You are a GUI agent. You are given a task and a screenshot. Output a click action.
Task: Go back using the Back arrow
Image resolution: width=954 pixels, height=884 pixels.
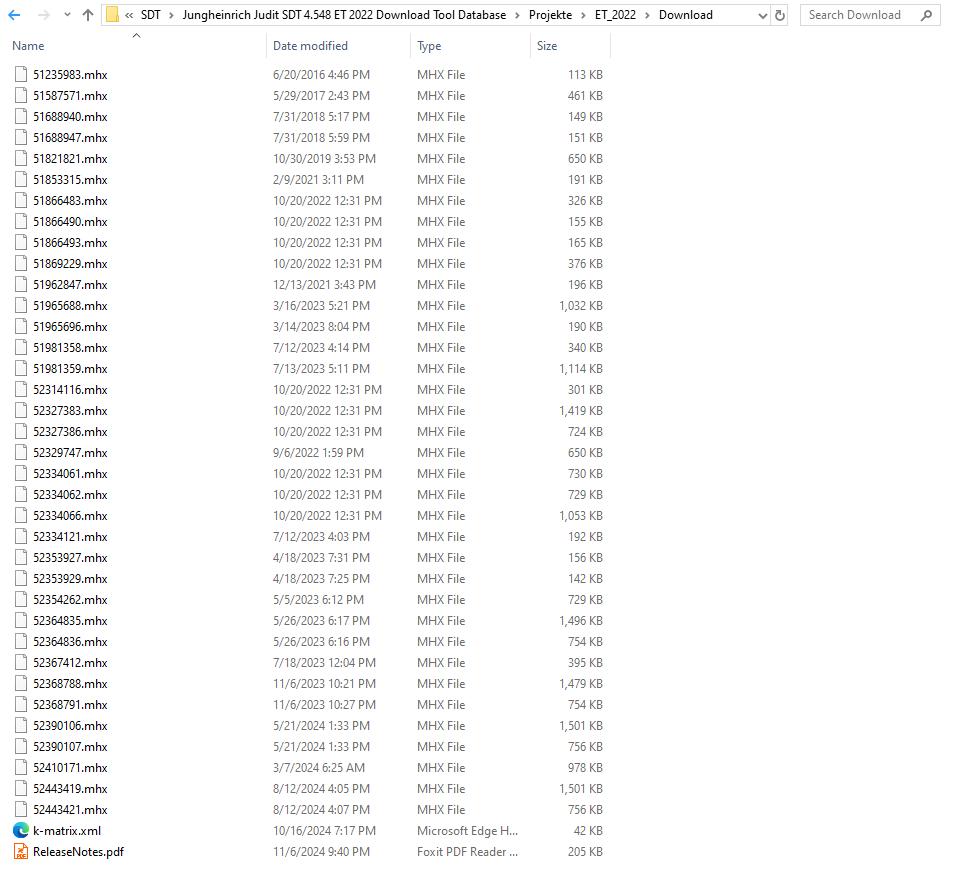point(15,15)
